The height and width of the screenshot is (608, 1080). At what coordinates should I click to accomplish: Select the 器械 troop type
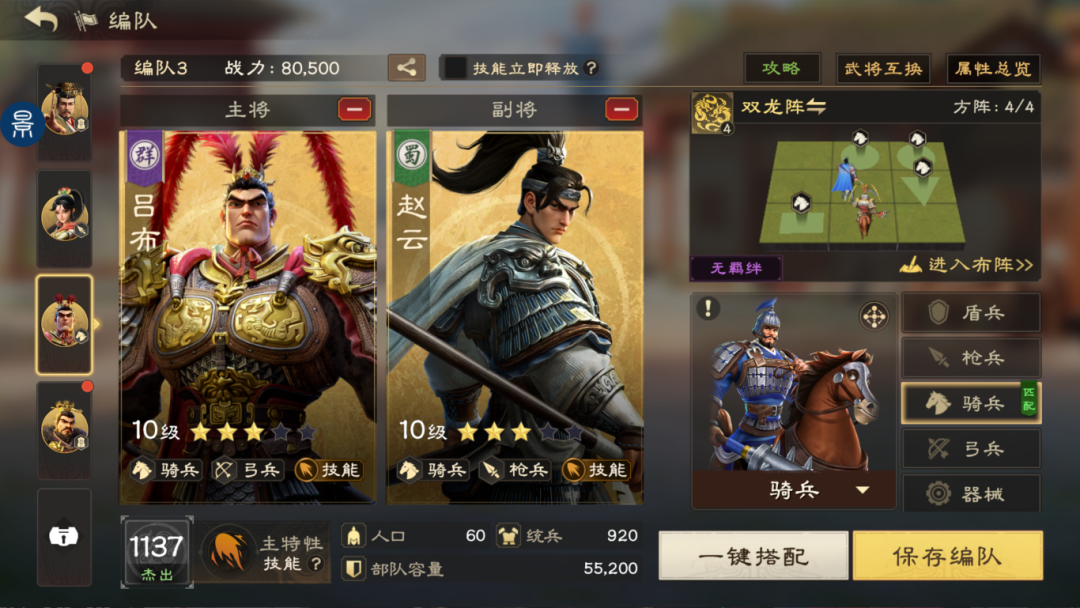[970, 493]
